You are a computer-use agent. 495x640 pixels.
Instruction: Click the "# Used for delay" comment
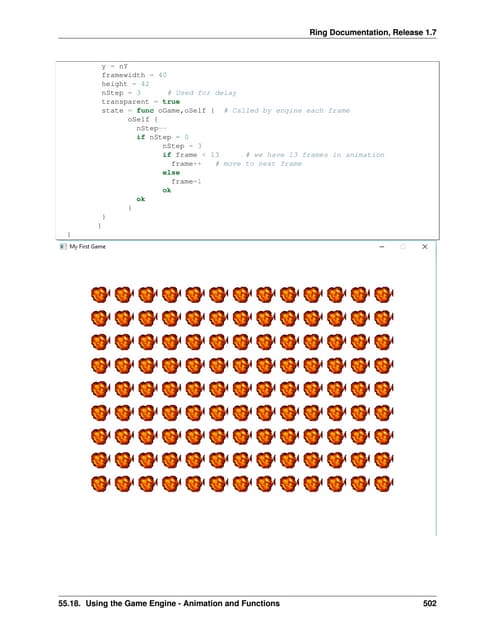pyautogui.click(x=202, y=93)
